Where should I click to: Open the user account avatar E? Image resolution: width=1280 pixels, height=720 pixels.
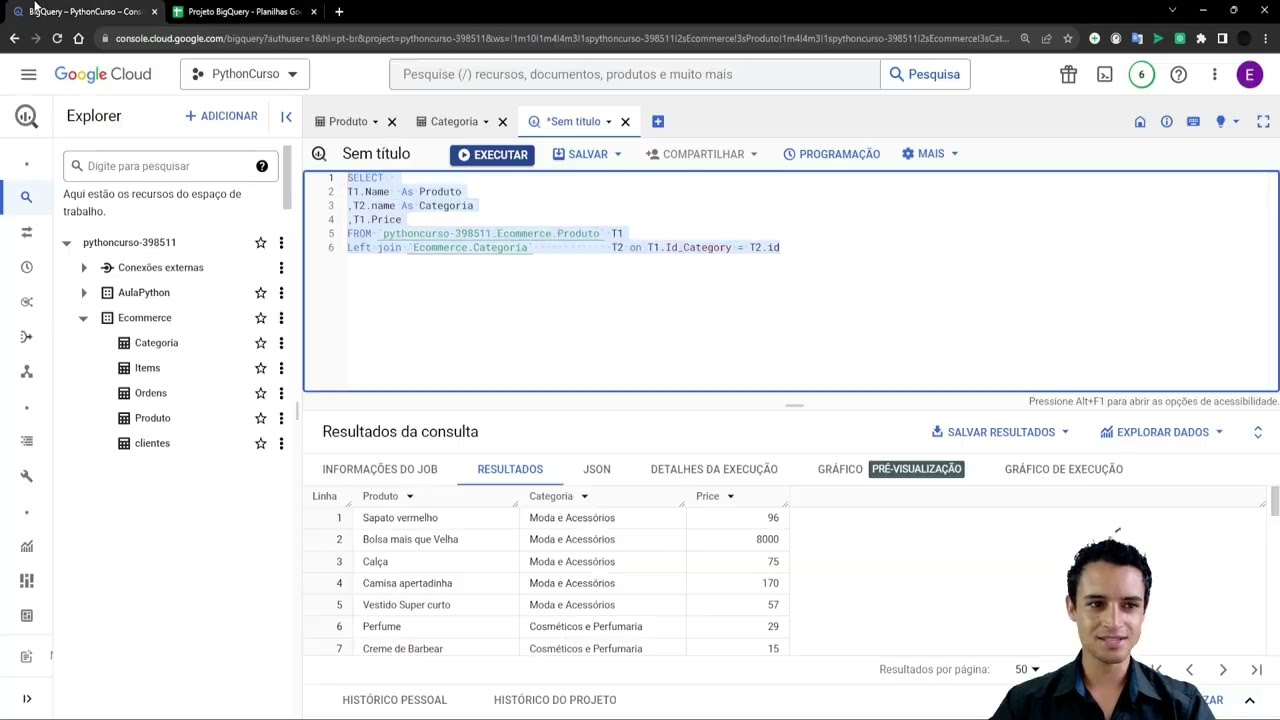1249,74
